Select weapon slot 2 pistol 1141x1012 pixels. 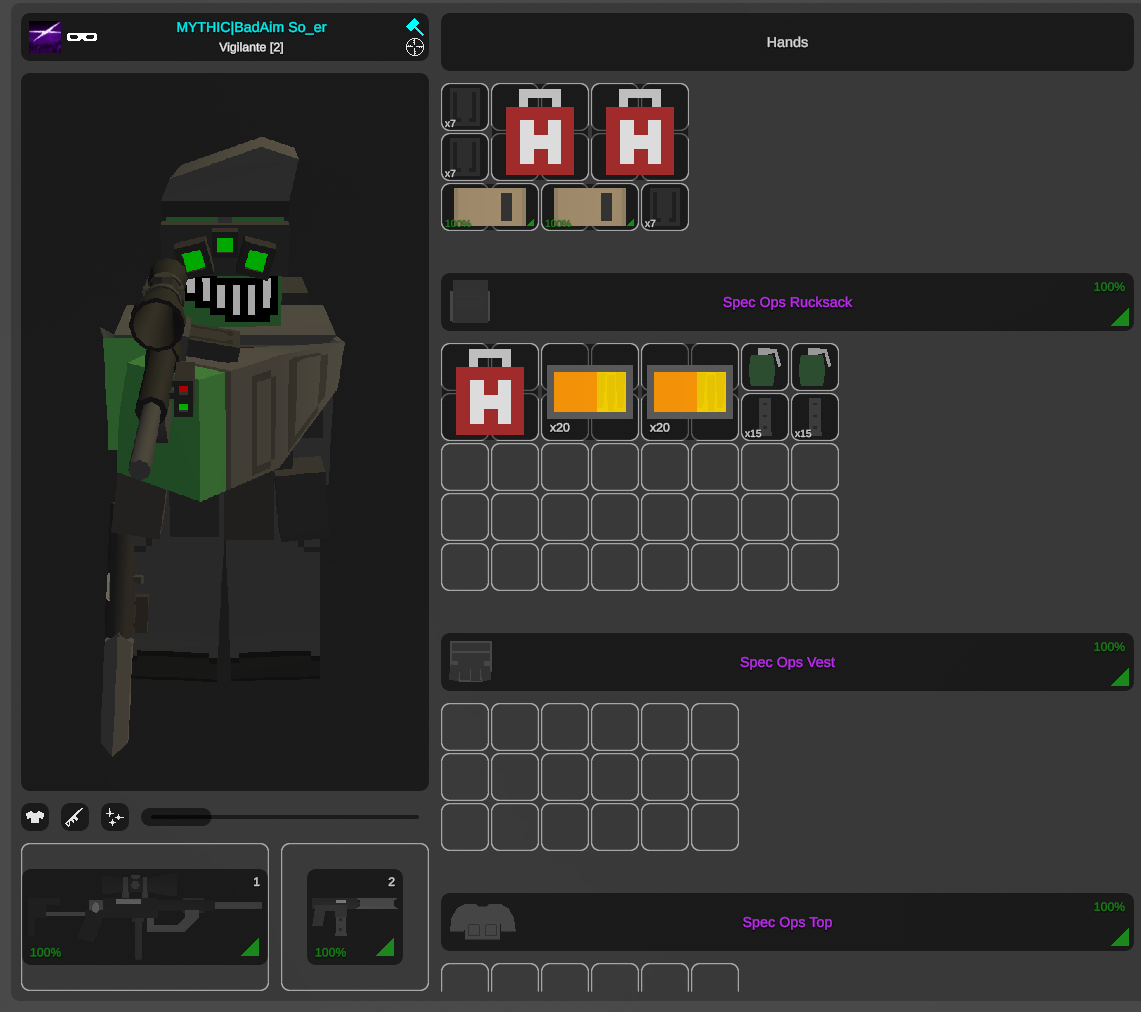click(355, 917)
